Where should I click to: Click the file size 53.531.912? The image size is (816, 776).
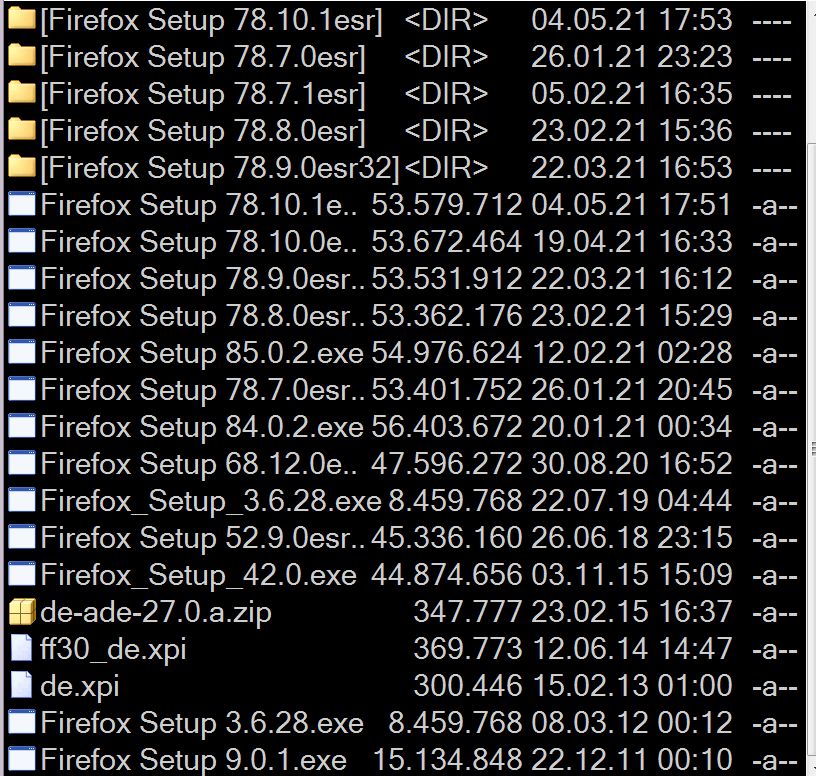(447, 278)
